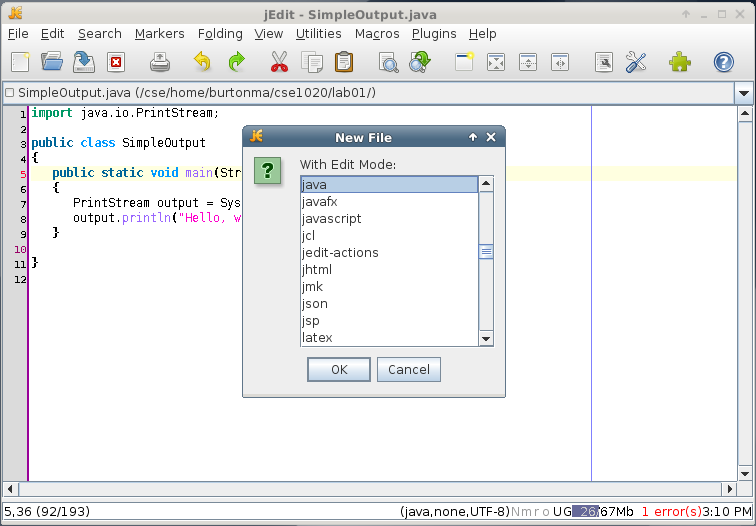Copy the selection with the Copy icon
The width and height of the screenshot is (756, 526).
click(311, 62)
